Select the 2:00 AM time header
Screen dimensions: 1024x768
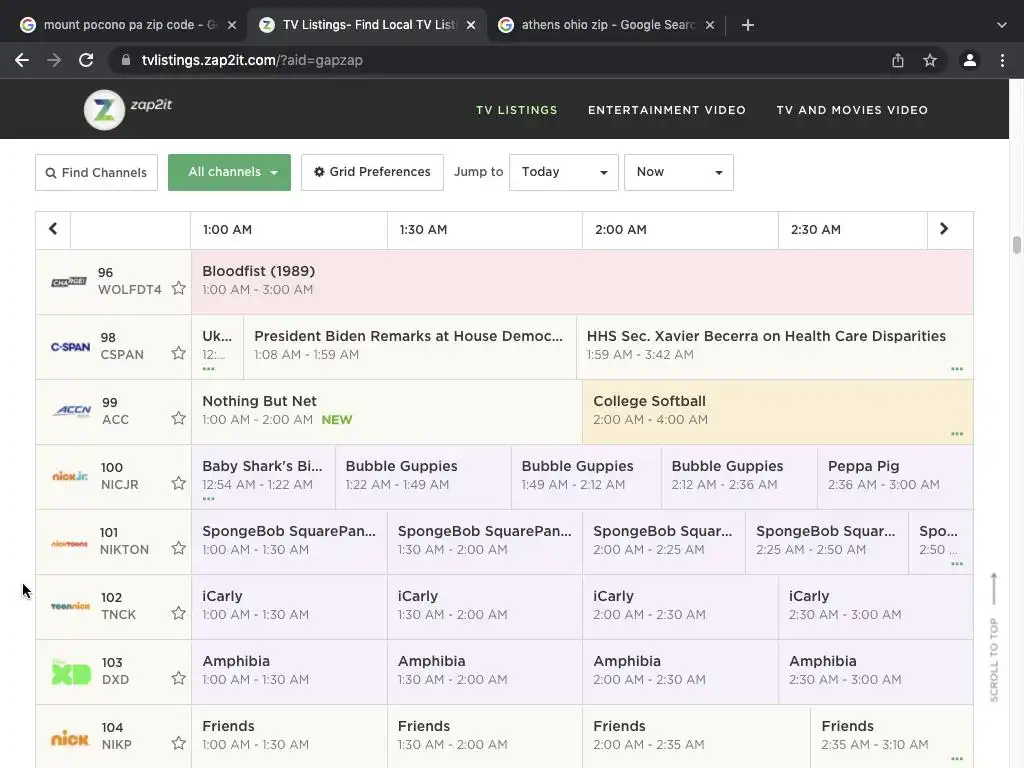tap(680, 229)
